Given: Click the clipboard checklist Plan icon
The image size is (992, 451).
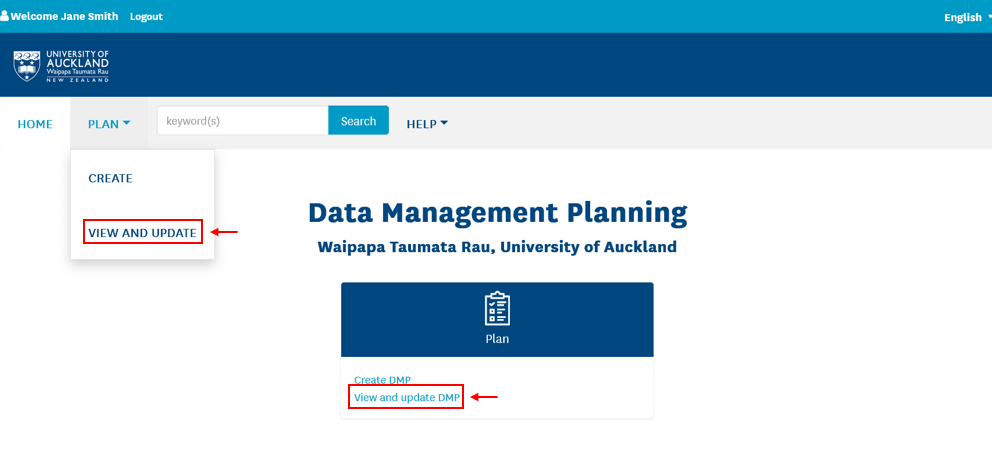Looking at the screenshot, I should (x=497, y=309).
